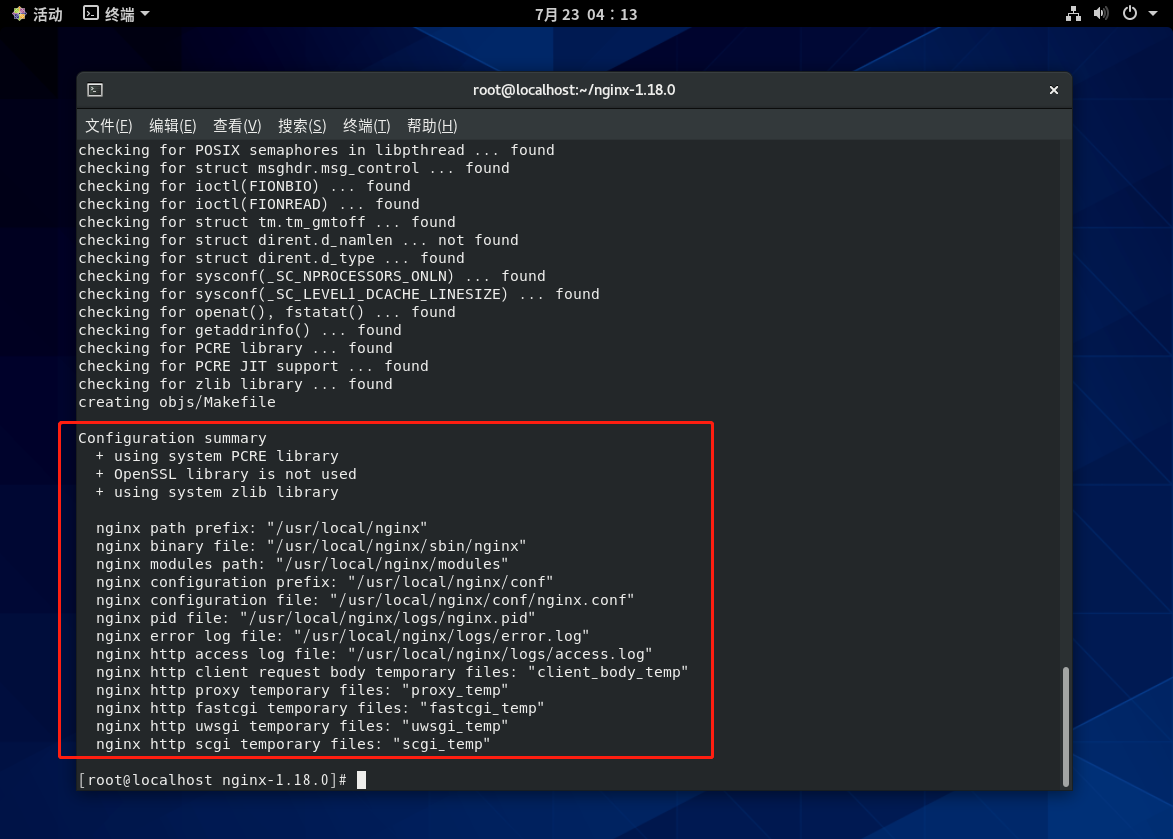Expand the 终端 app menu in top bar
Image resolution: width=1173 pixels, height=839 pixels.
point(116,14)
